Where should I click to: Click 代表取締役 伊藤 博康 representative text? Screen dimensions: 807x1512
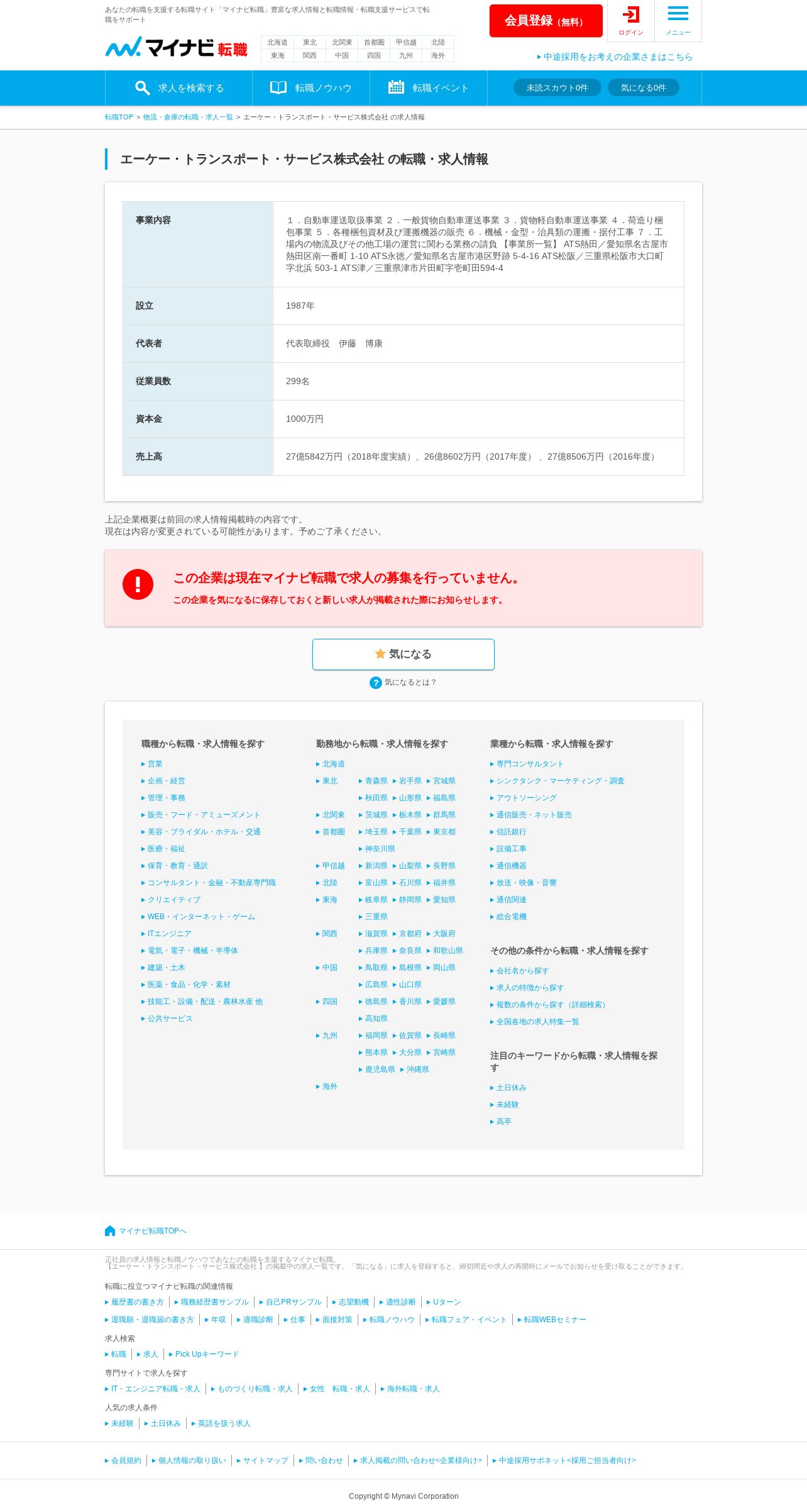334,343
